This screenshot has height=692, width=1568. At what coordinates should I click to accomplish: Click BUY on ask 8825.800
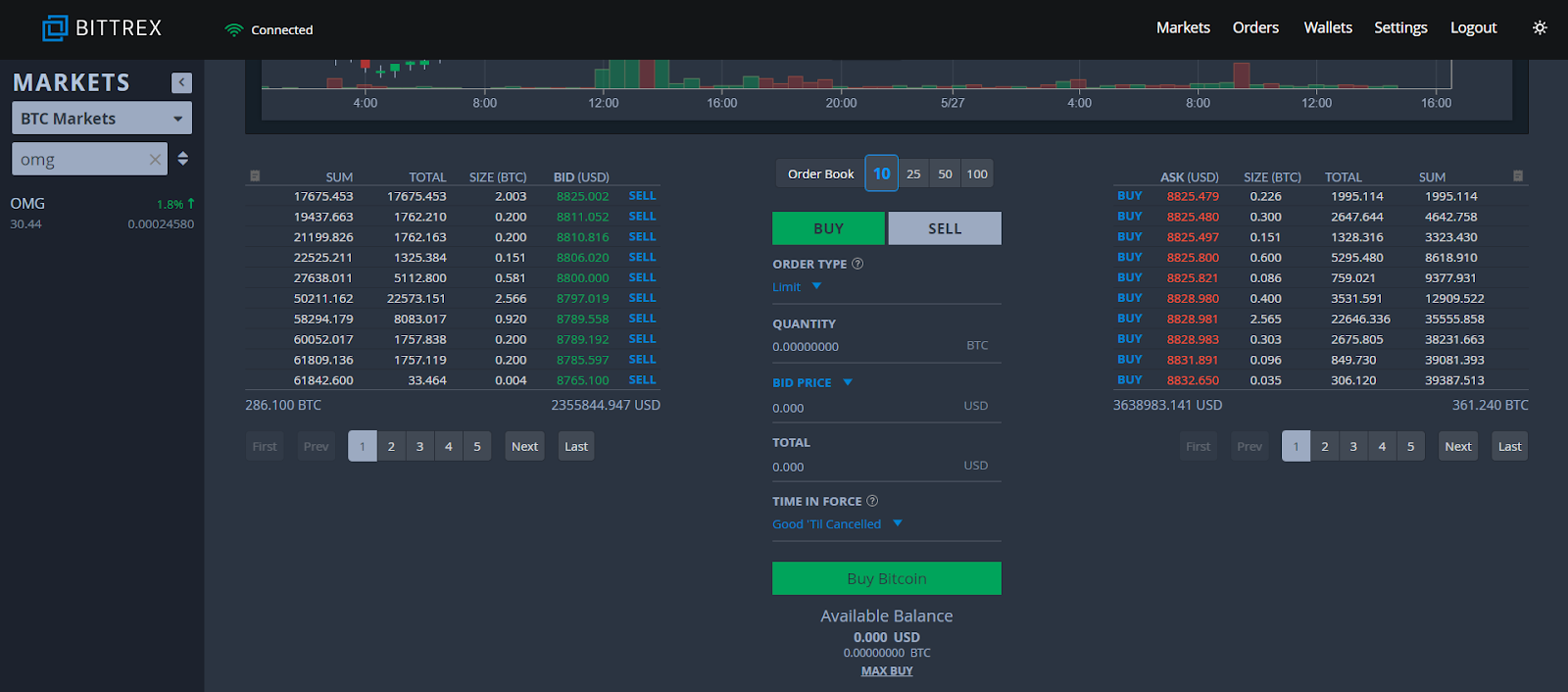click(x=1130, y=258)
